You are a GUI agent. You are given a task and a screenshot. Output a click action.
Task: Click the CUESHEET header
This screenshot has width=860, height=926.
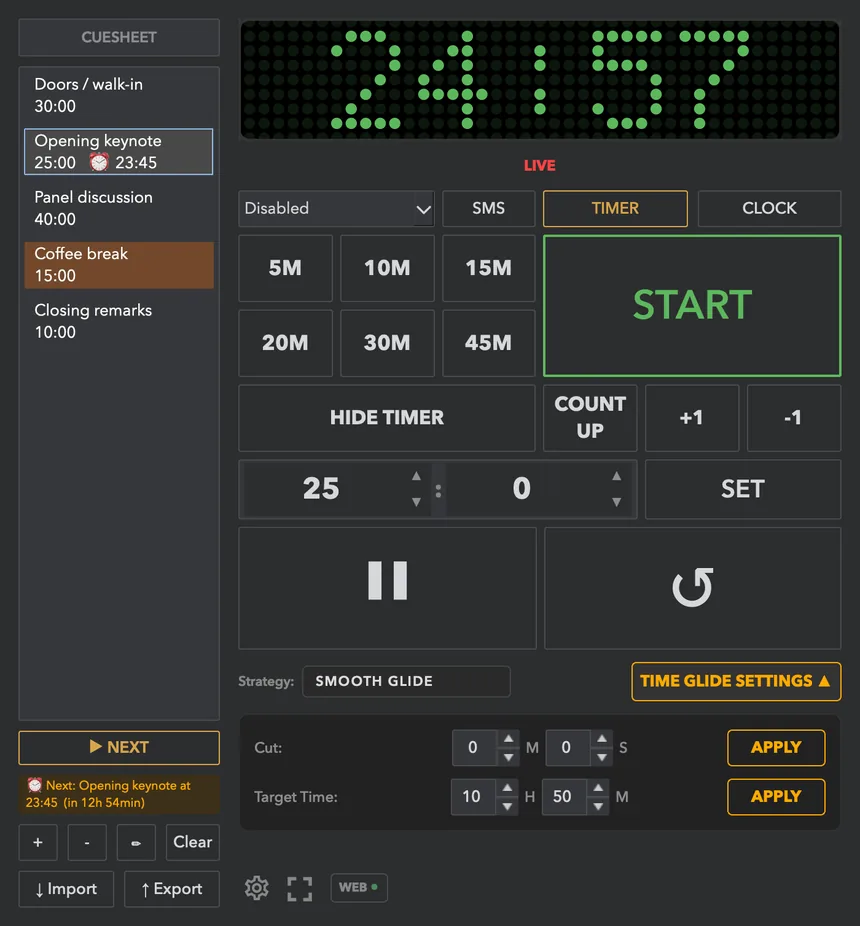click(x=119, y=37)
